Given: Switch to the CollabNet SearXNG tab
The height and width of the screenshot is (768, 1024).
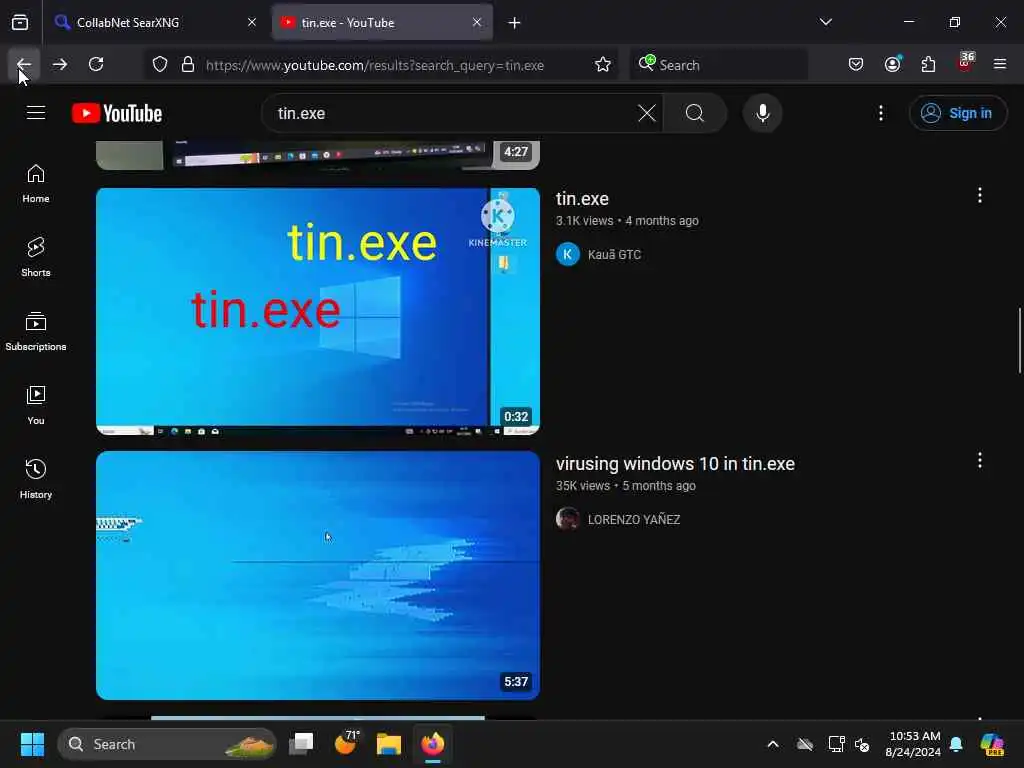Looking at the screenshot, I should 157,23.
